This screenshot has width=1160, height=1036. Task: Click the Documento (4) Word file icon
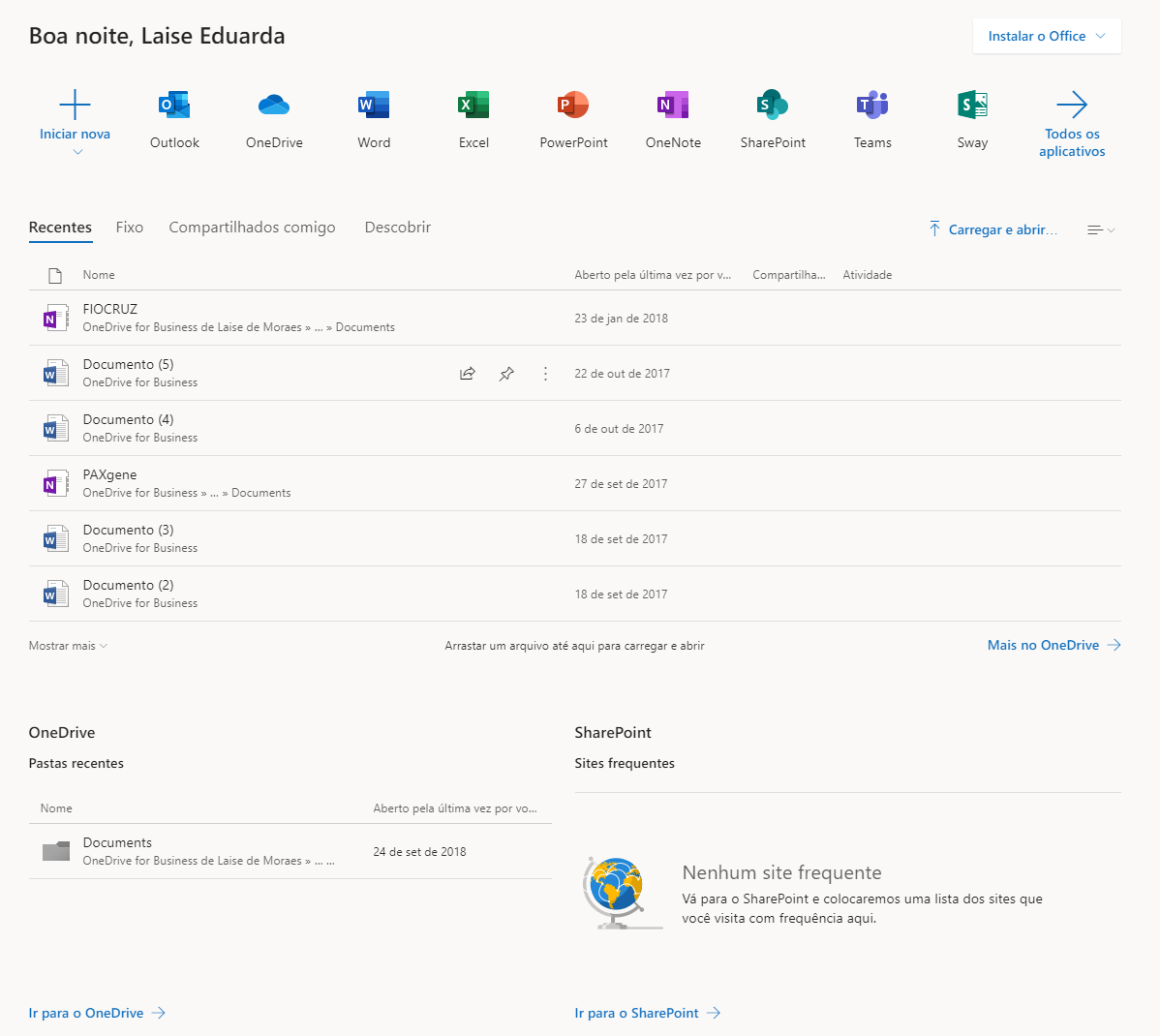coord(55,429)
